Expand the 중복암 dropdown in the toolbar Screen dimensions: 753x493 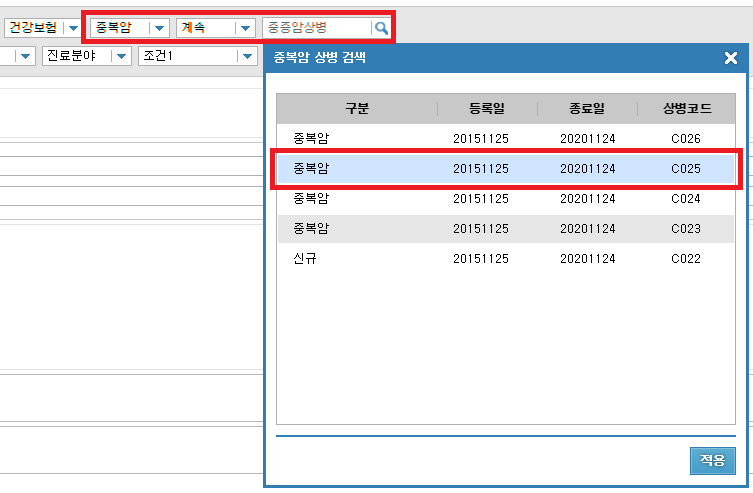pos(158,28)
